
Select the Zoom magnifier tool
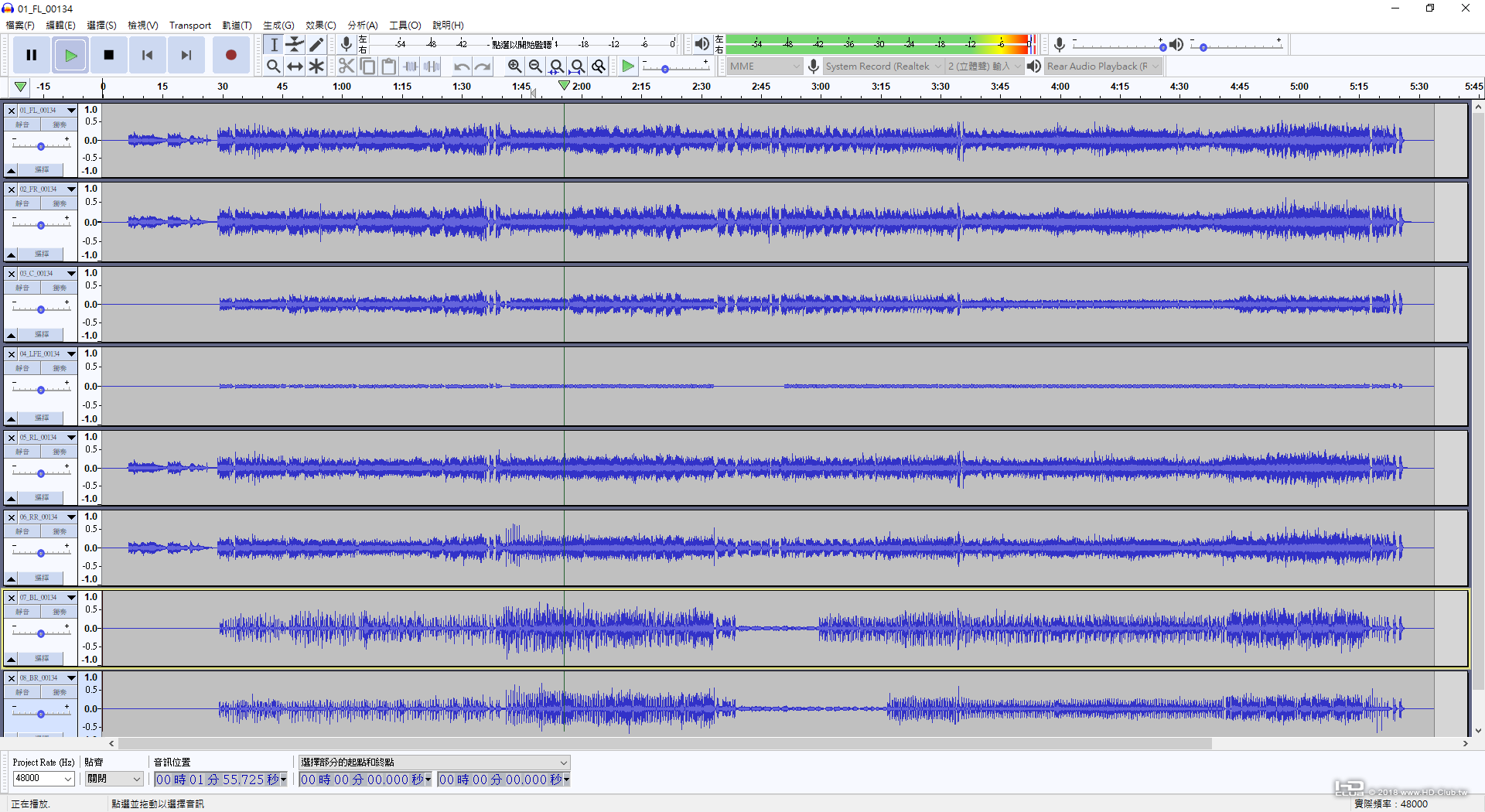point(274,67)
